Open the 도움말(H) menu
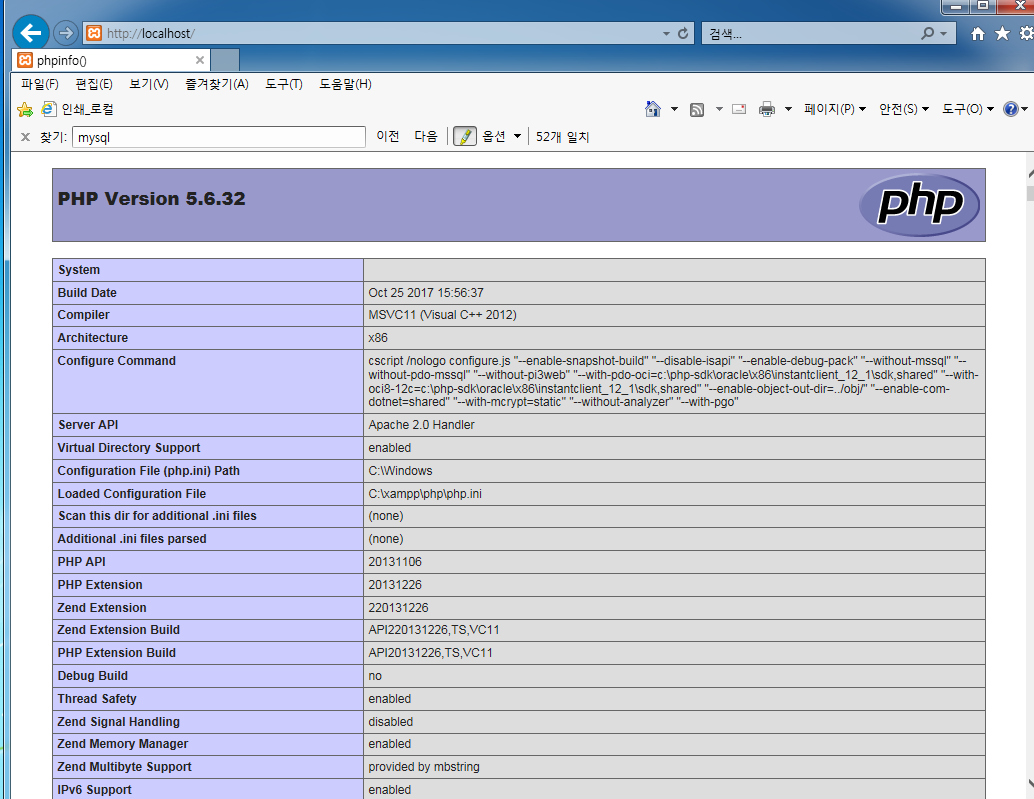Image resolution: width=1034 pixels, height=799 pixels. point(346,84)
